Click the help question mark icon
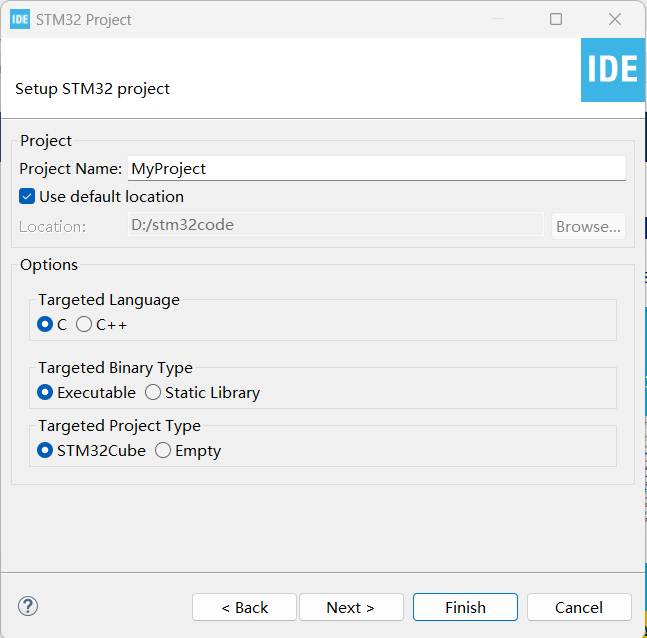The width and height of the screenshot is (647, 638). (28, 606)
